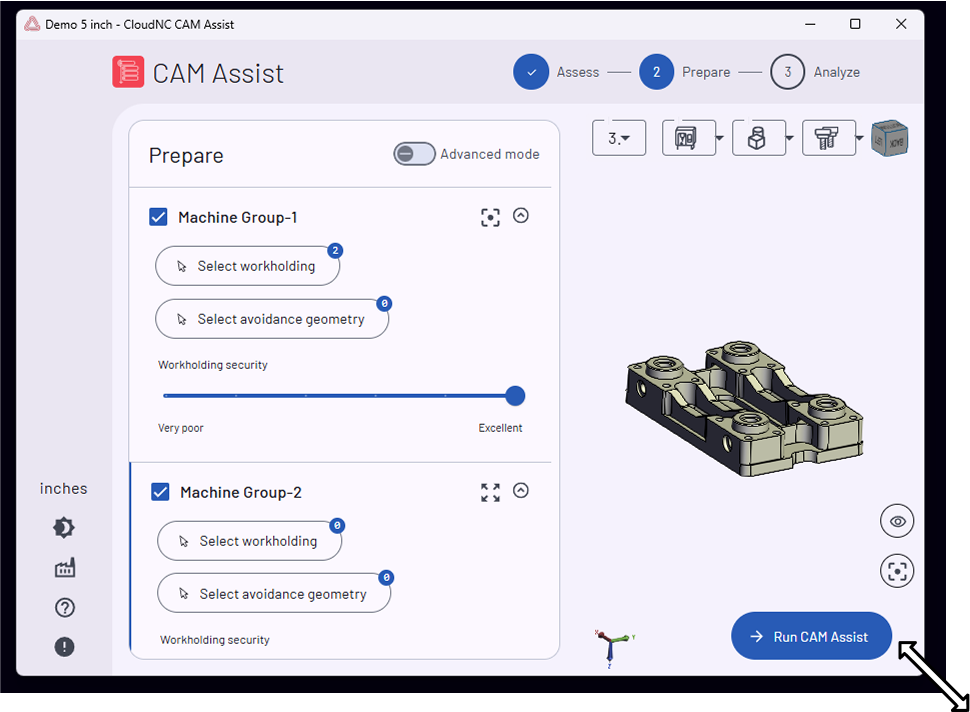
Task: Click the CloudNC title bar app icon
Action: (32, 24)
